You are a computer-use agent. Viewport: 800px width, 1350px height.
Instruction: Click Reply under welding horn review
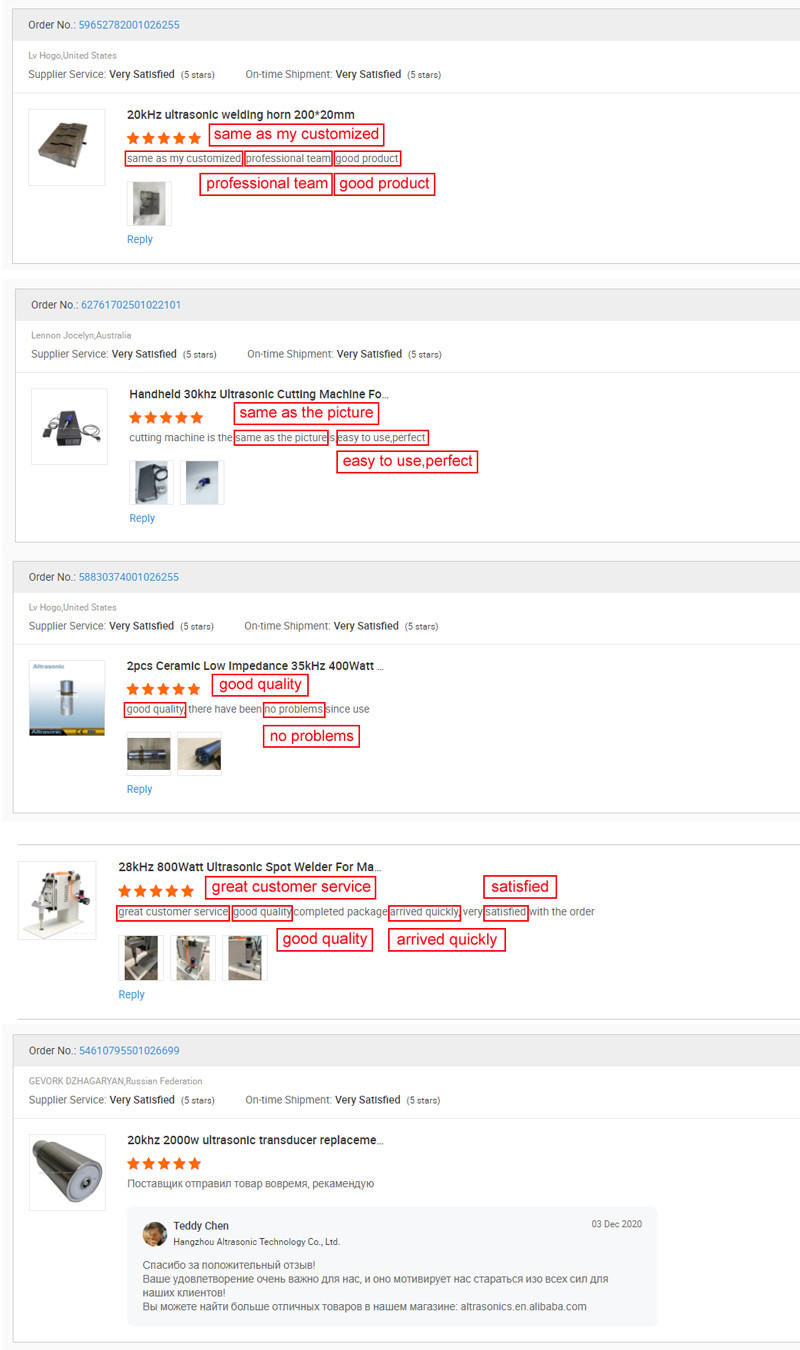tap(140, 240)
